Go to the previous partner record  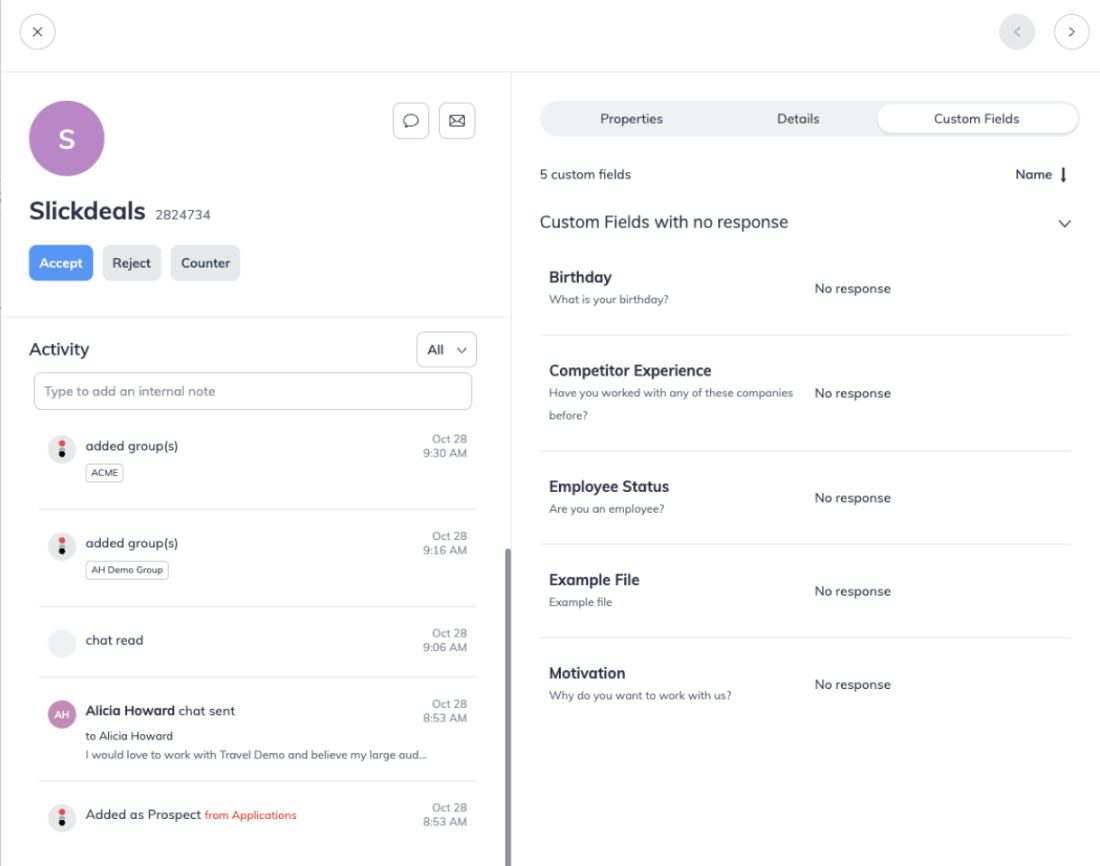point(1017,32)
